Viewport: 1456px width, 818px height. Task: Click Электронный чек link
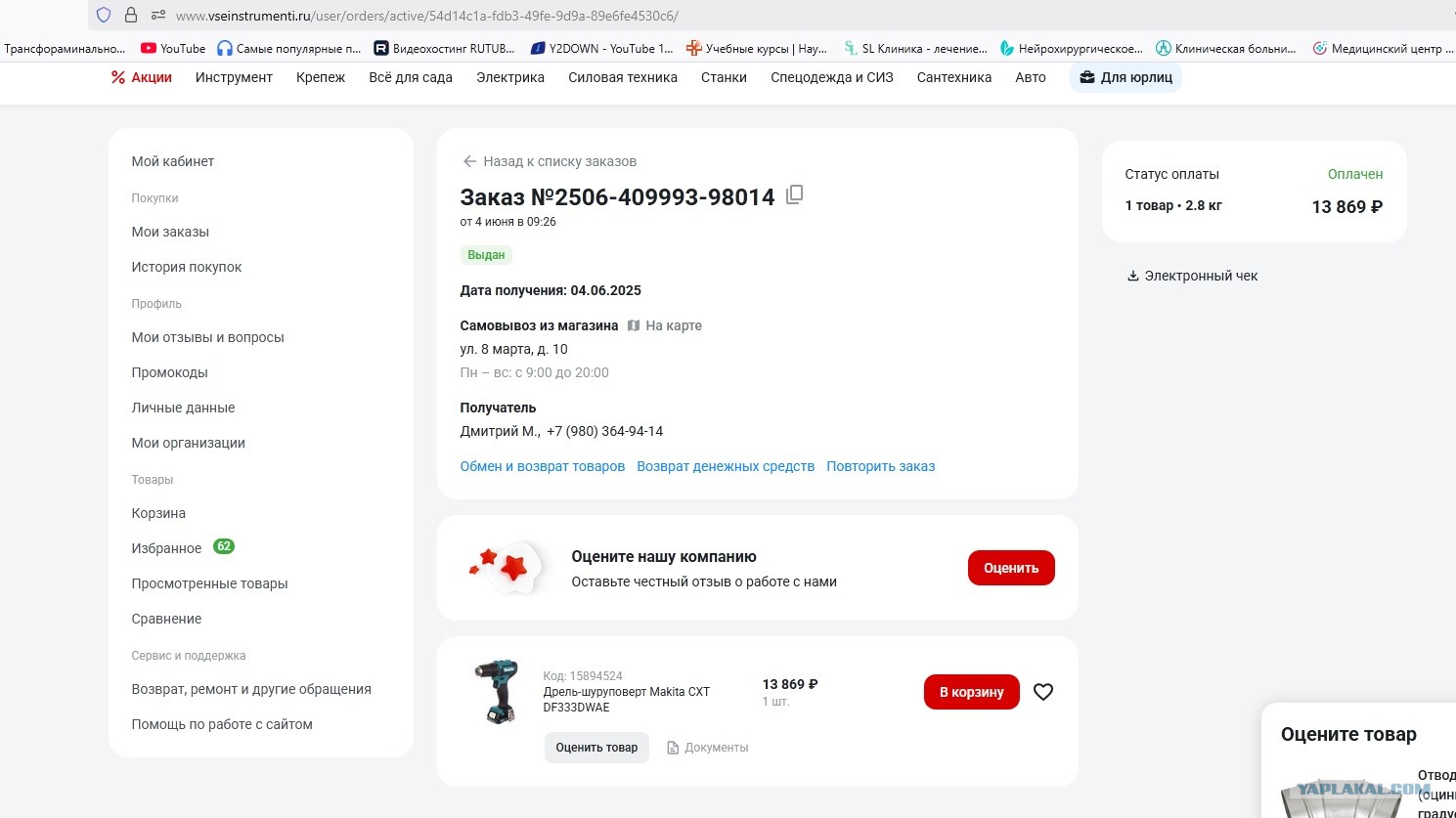pyautogui.click(x=1201, y=276)
